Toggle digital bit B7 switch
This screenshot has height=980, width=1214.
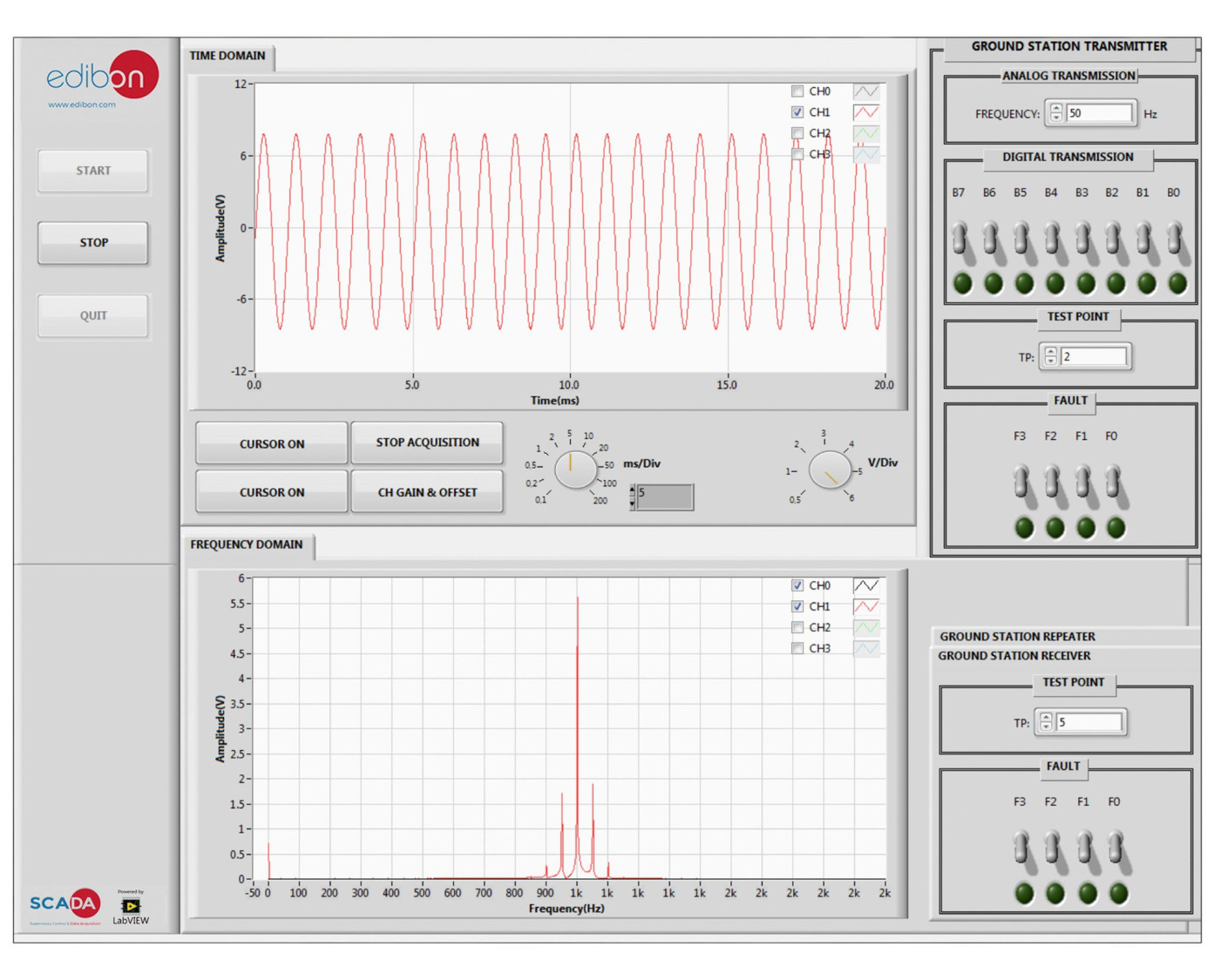[x=960, y=239]
